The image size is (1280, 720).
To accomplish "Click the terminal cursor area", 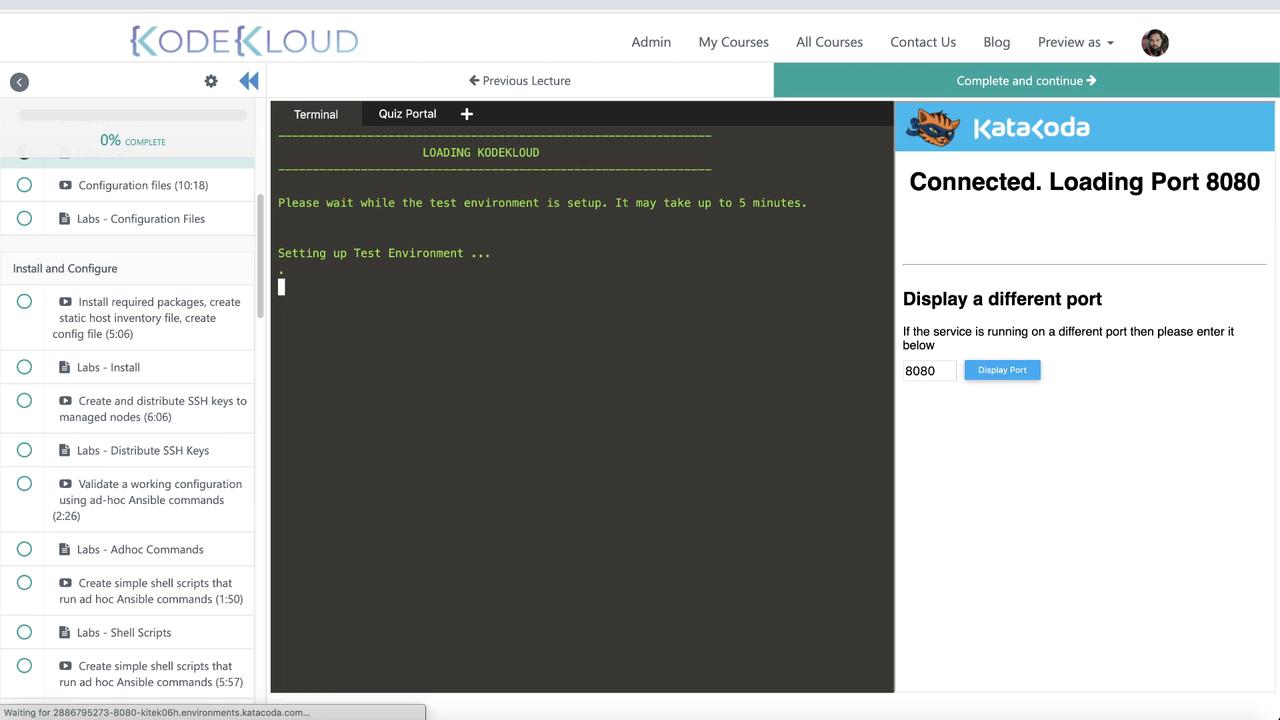I will [x=281, y=287].
